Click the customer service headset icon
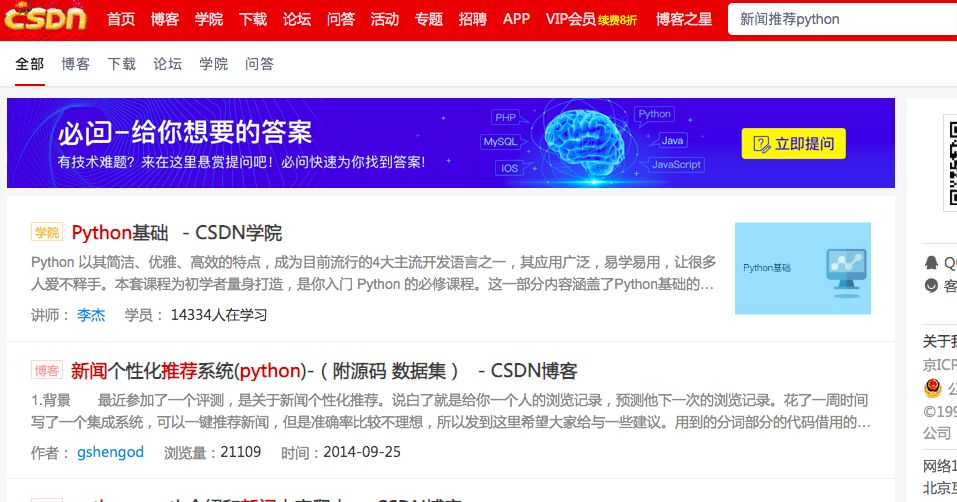This screenshot has height=502, width=957. click(931, 285)
